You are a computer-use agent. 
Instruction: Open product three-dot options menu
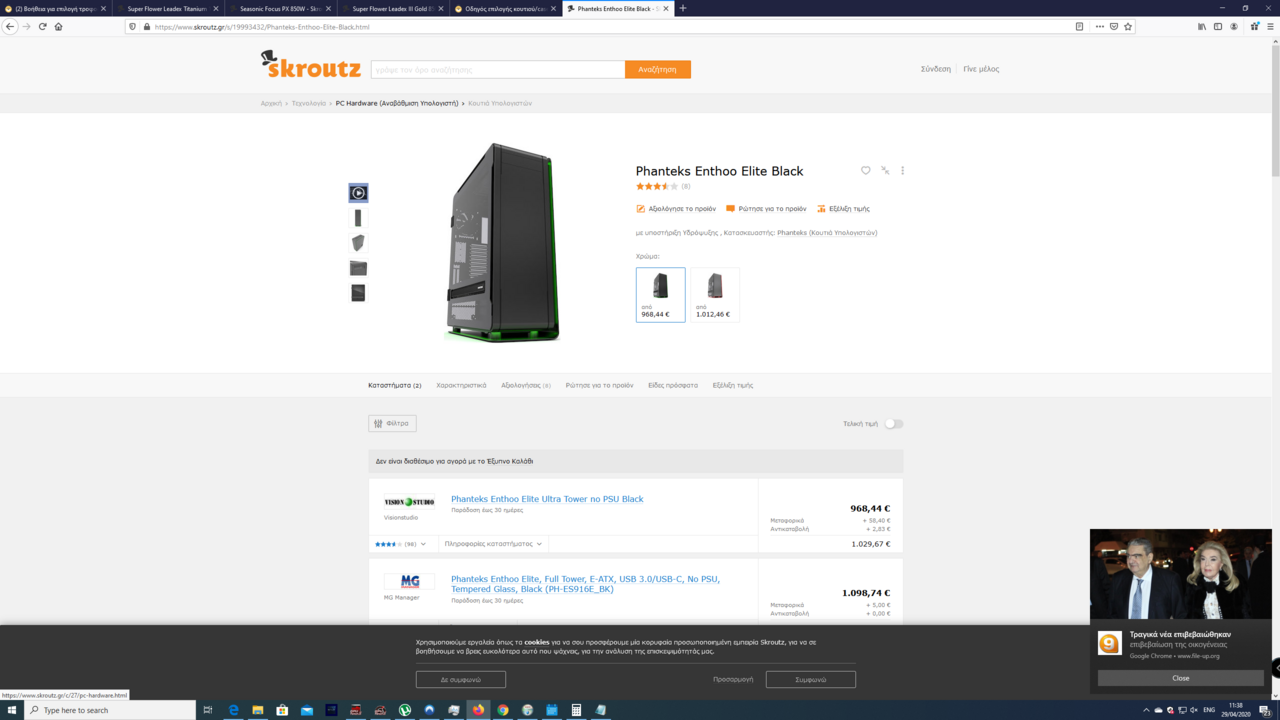tap(902, 171)
